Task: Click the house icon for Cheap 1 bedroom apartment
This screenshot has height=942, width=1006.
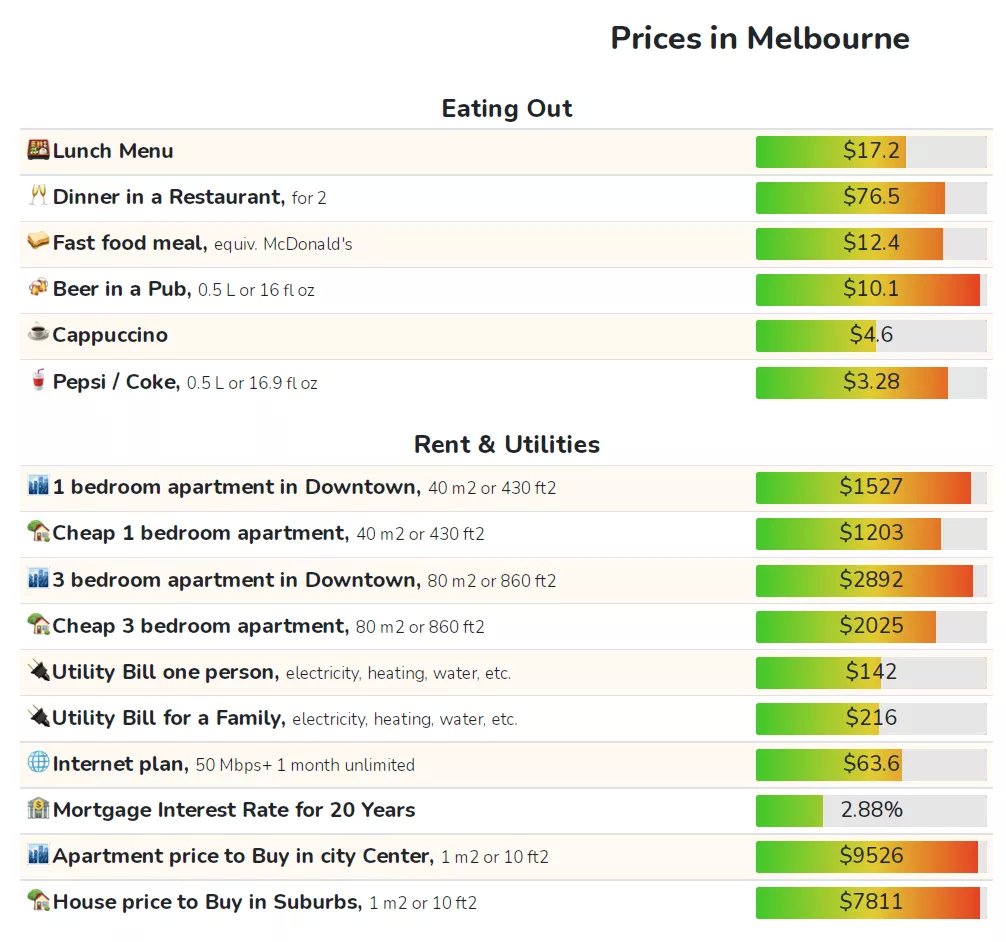Action: click(x=38, y=531)
